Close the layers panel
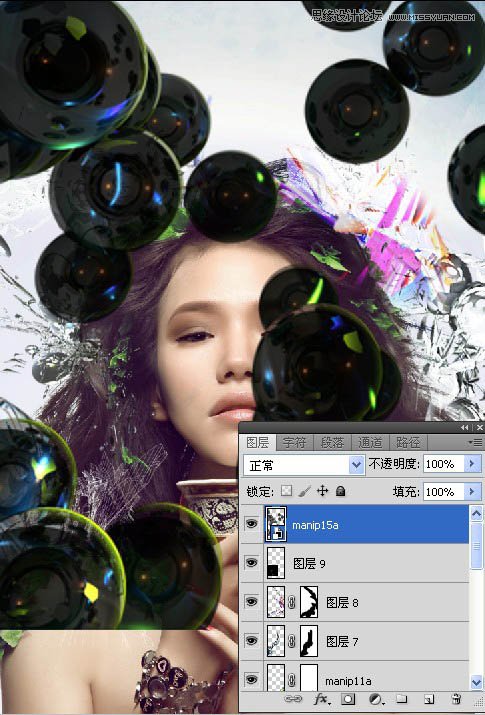The width and height of the screenshot is (485, 715). click(479, 427)
